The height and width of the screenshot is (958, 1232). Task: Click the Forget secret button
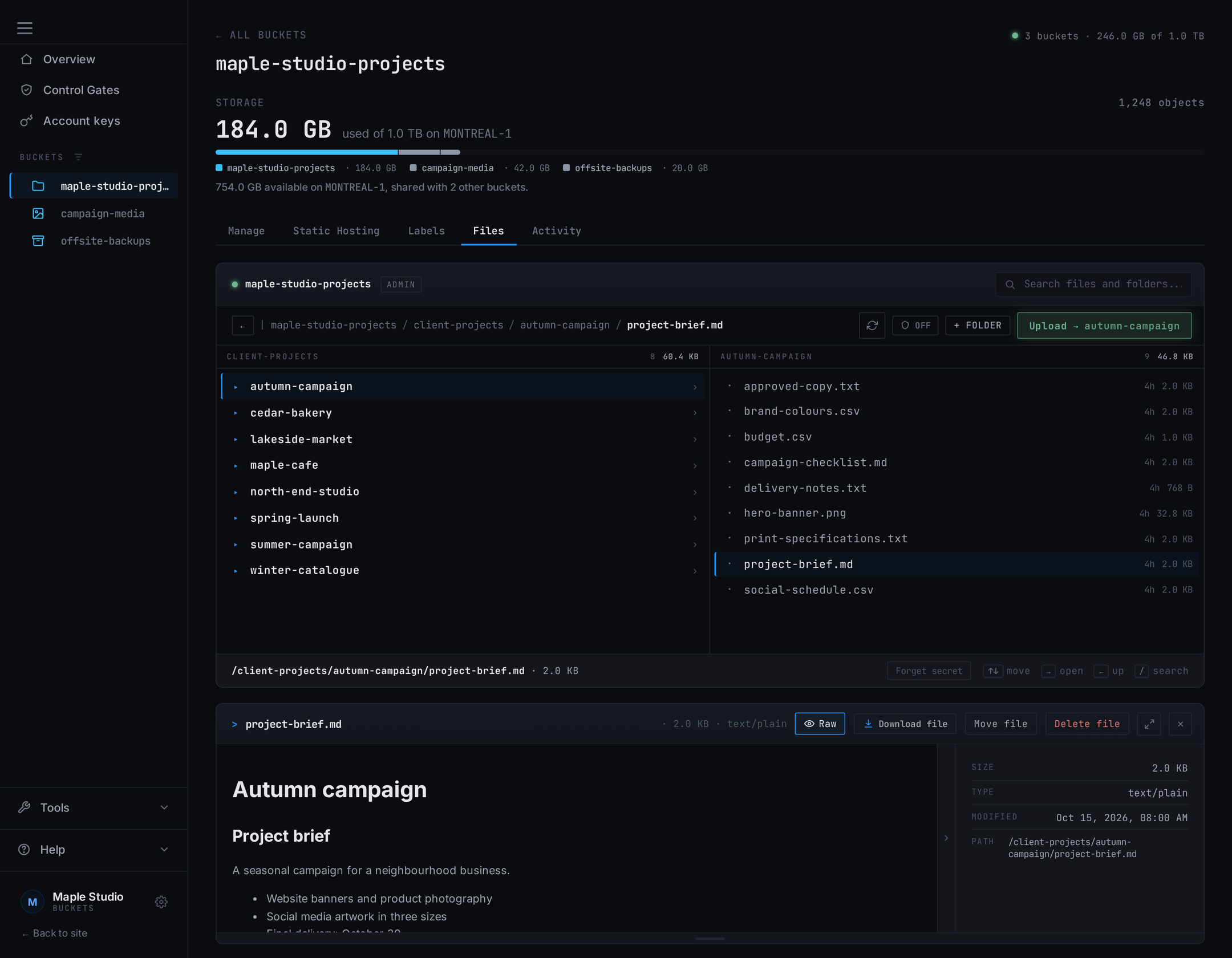[929, 671]
